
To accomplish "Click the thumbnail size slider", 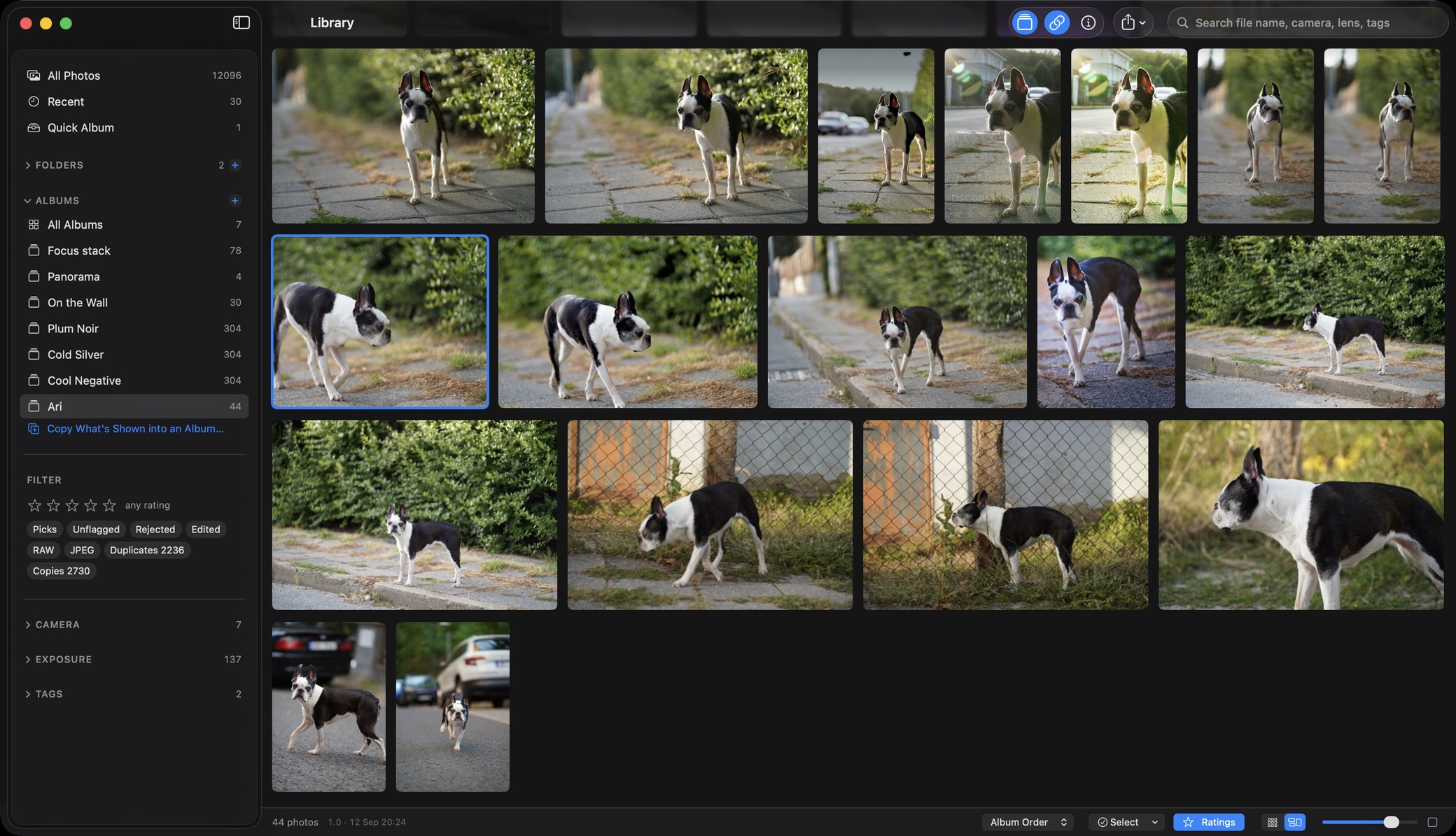I will coord(1369,822).
